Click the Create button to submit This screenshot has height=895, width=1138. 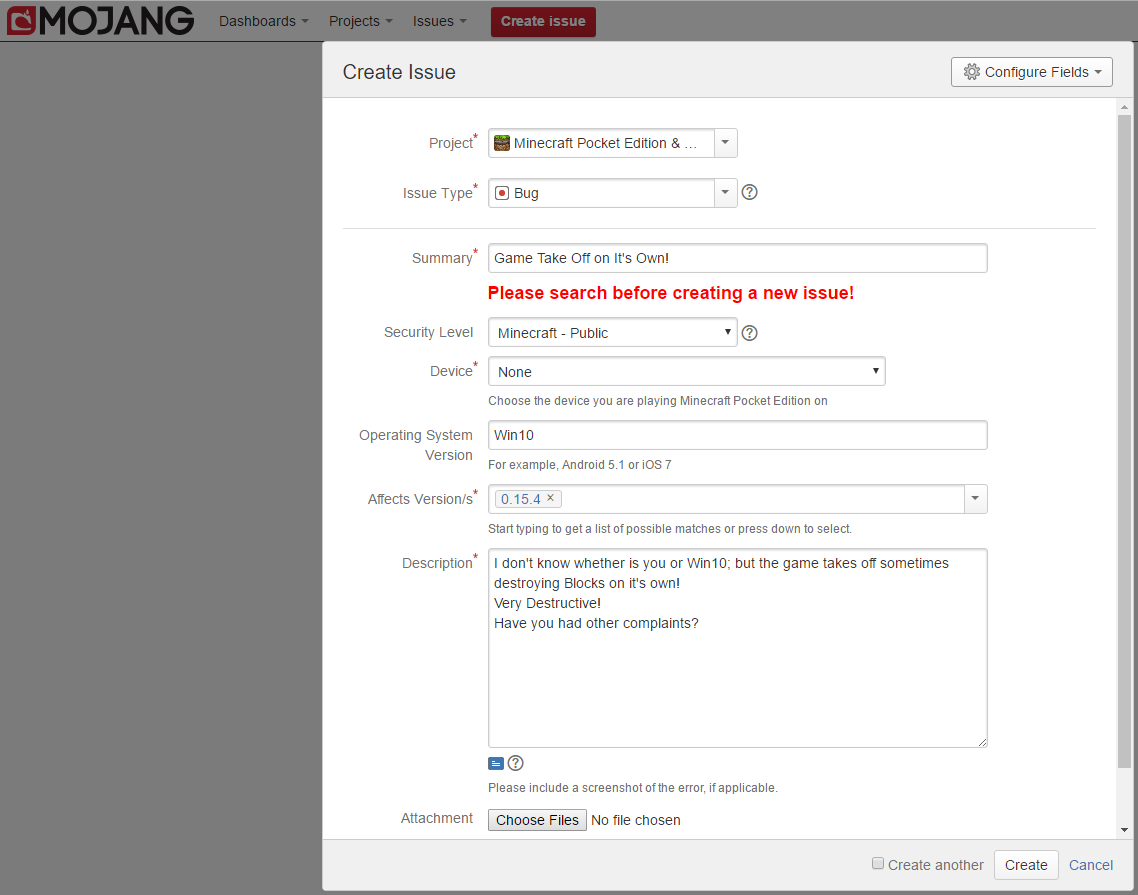pos(1026,865)
